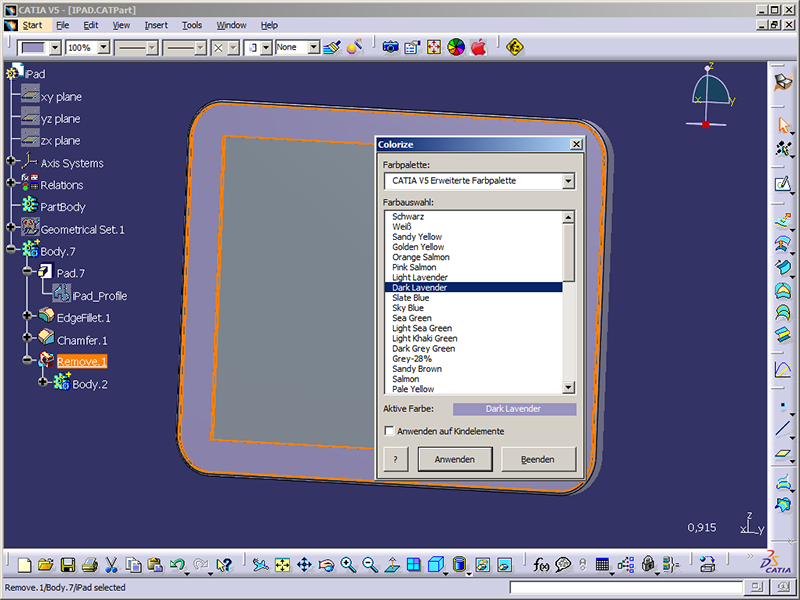Open the Tools menu
This screenshot has height=600, width=800.
[192, 25]
